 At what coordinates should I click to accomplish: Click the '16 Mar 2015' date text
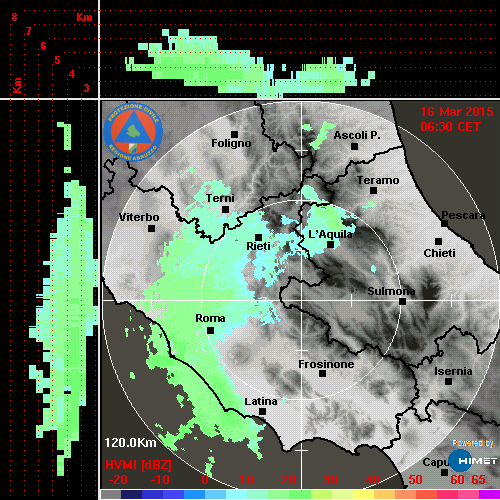(x=457, y=112)
